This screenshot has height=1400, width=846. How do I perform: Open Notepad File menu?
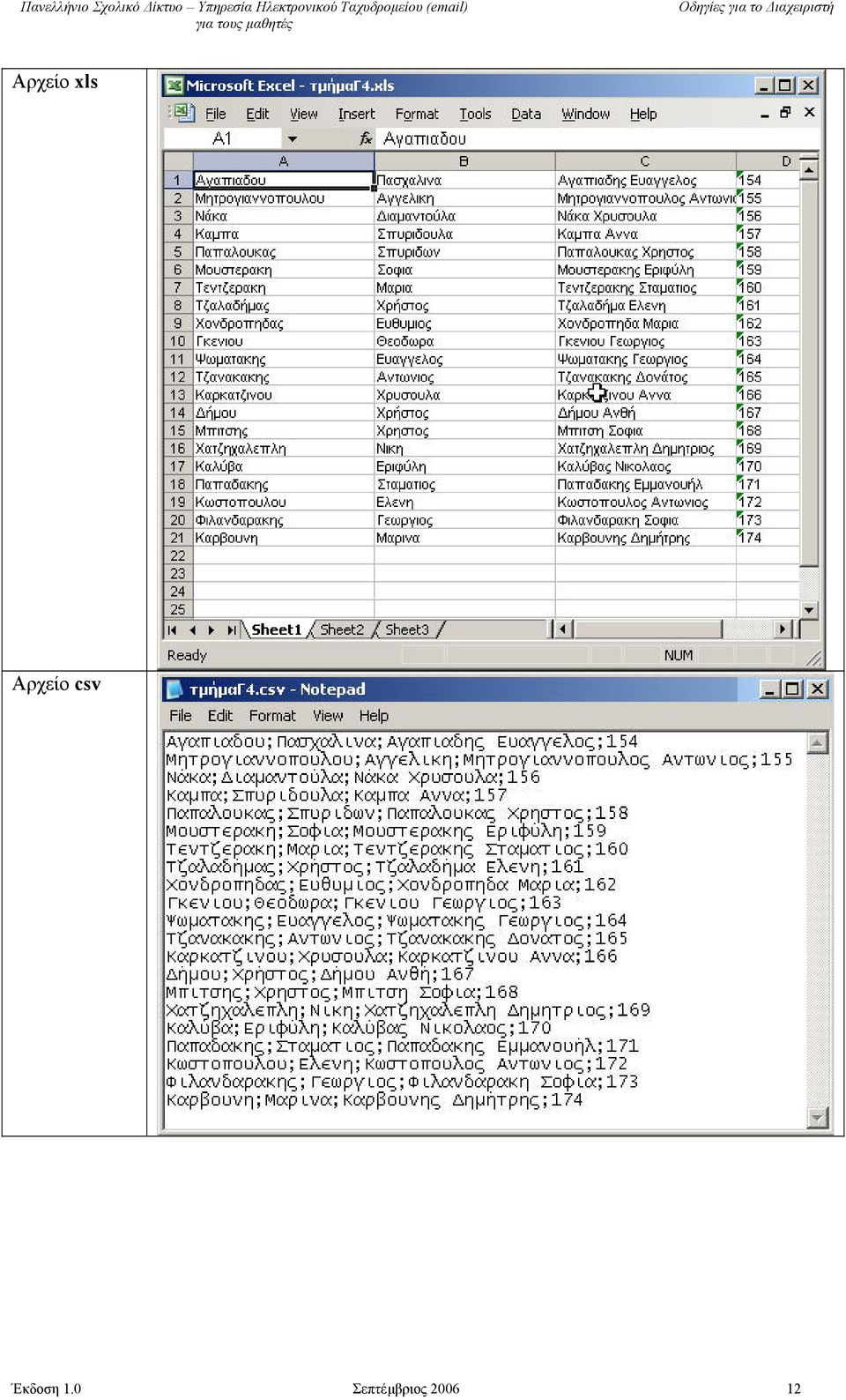181,716
